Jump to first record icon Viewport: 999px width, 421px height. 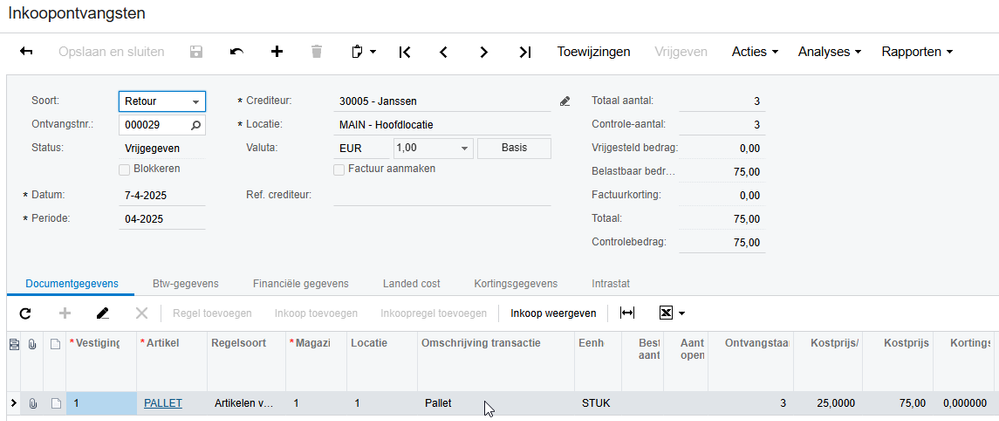[x=404, y=52]
